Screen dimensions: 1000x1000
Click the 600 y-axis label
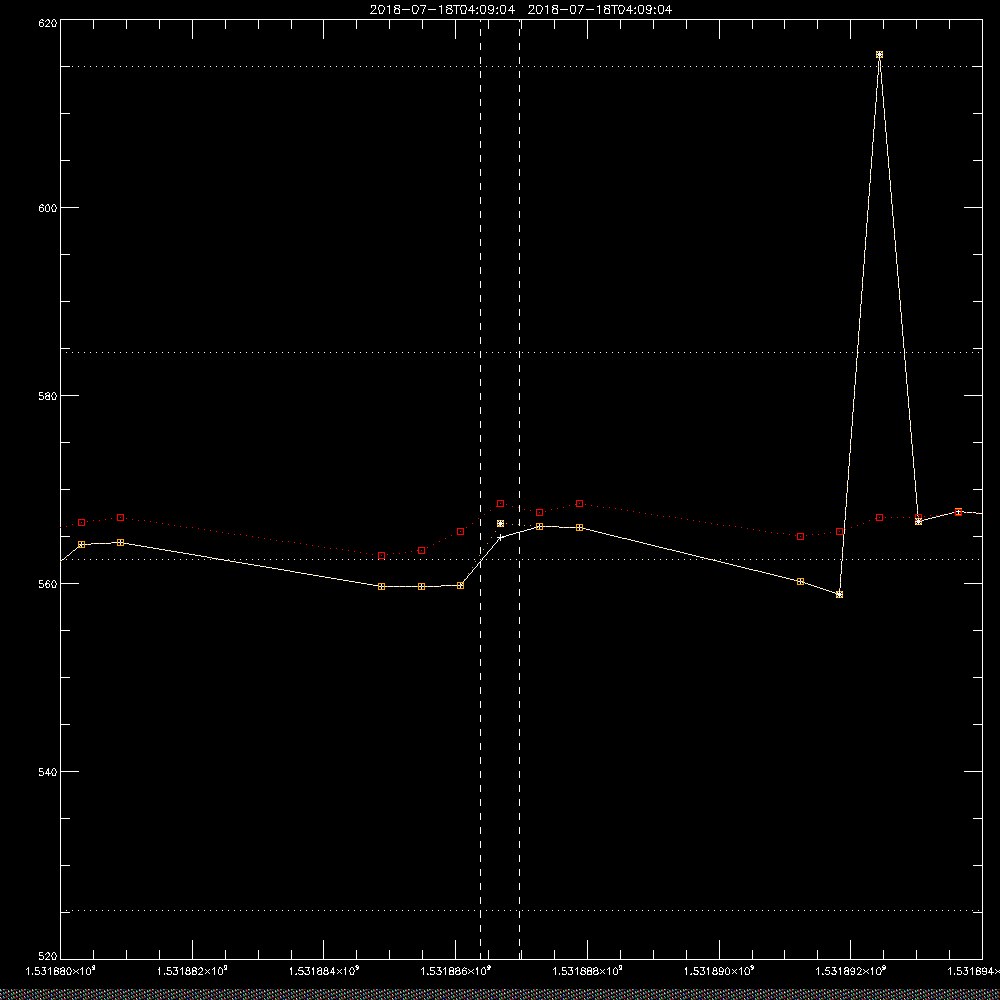48,208
